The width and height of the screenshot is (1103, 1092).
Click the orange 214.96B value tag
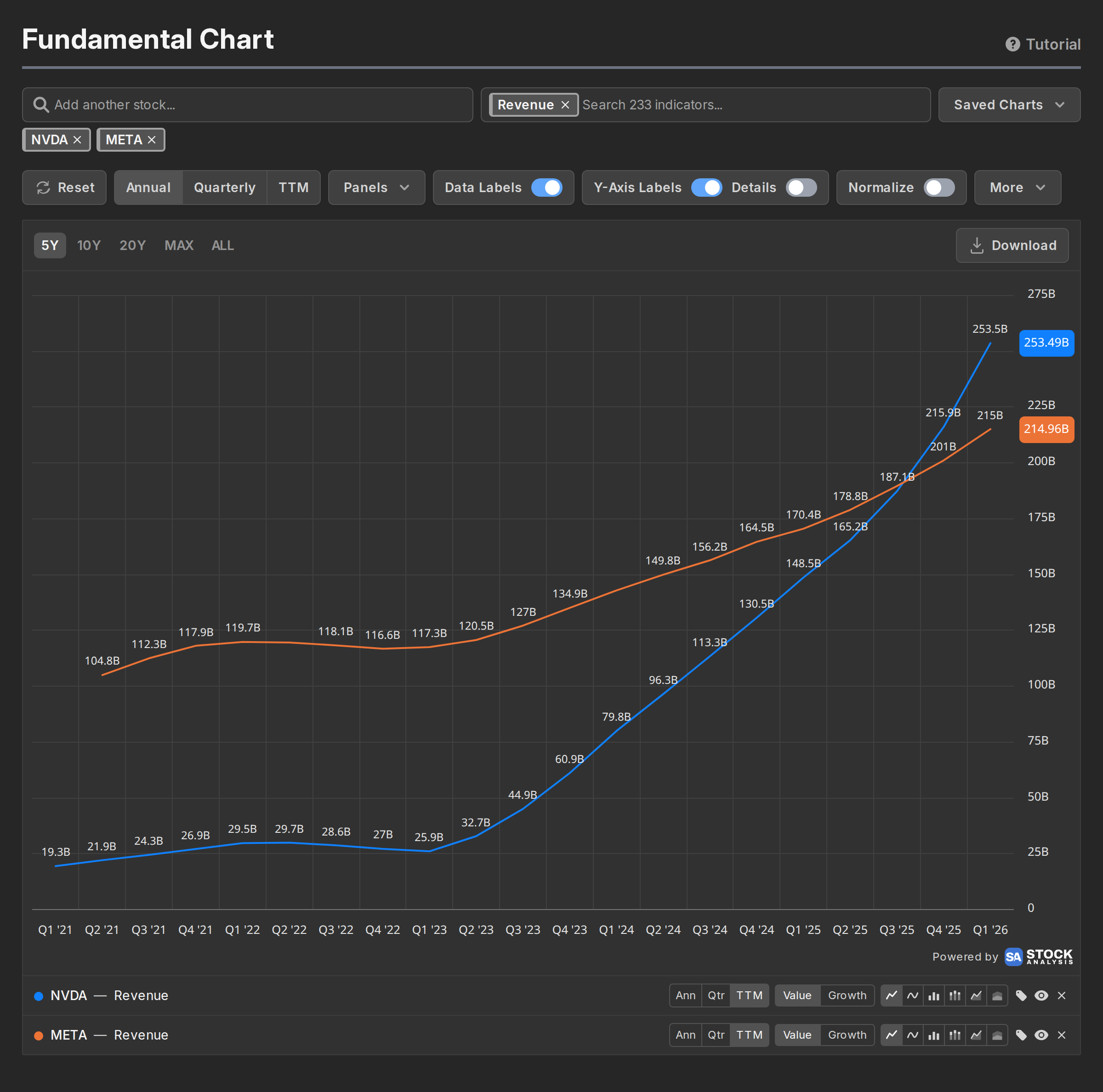pyautogui.click(x=1046, y=429)
